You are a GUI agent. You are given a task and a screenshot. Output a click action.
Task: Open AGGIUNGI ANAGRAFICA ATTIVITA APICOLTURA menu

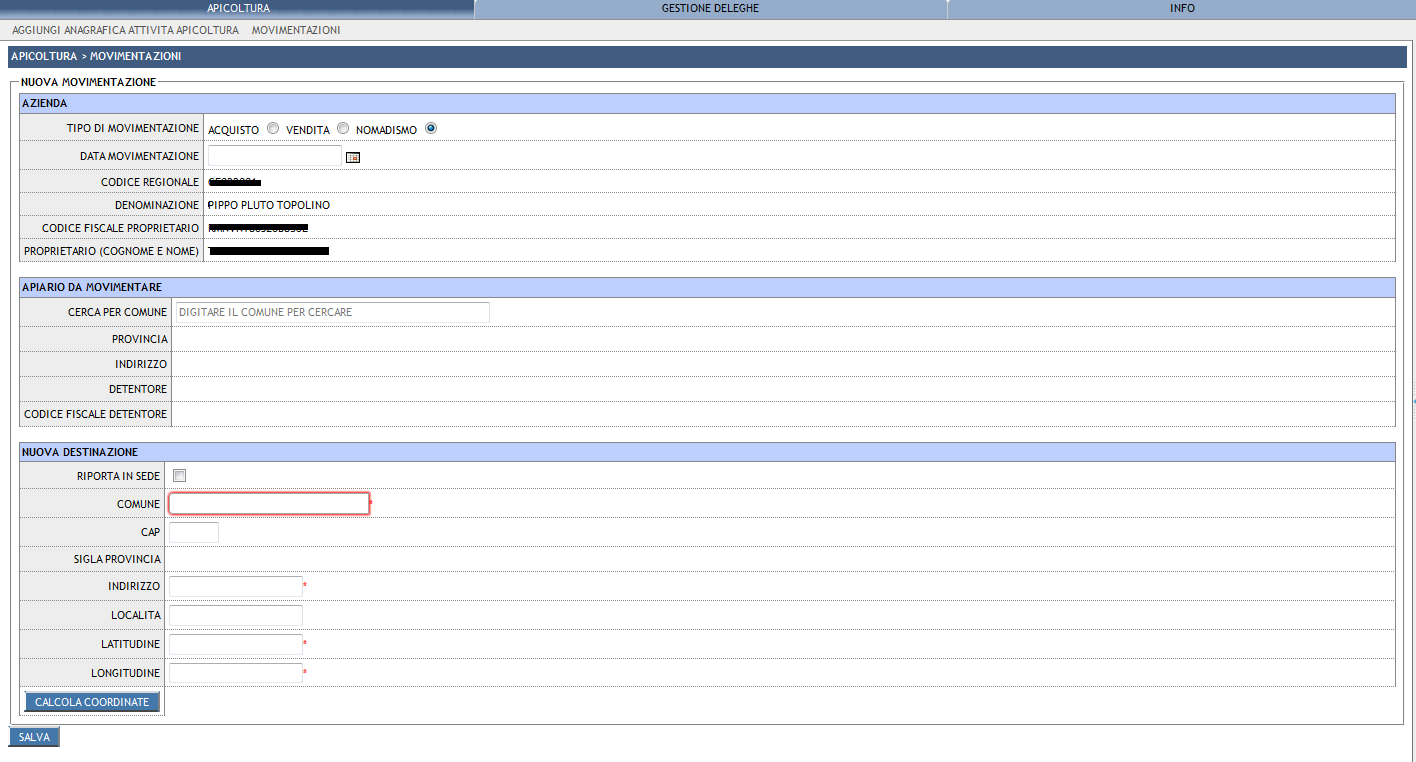coord(125,30)
